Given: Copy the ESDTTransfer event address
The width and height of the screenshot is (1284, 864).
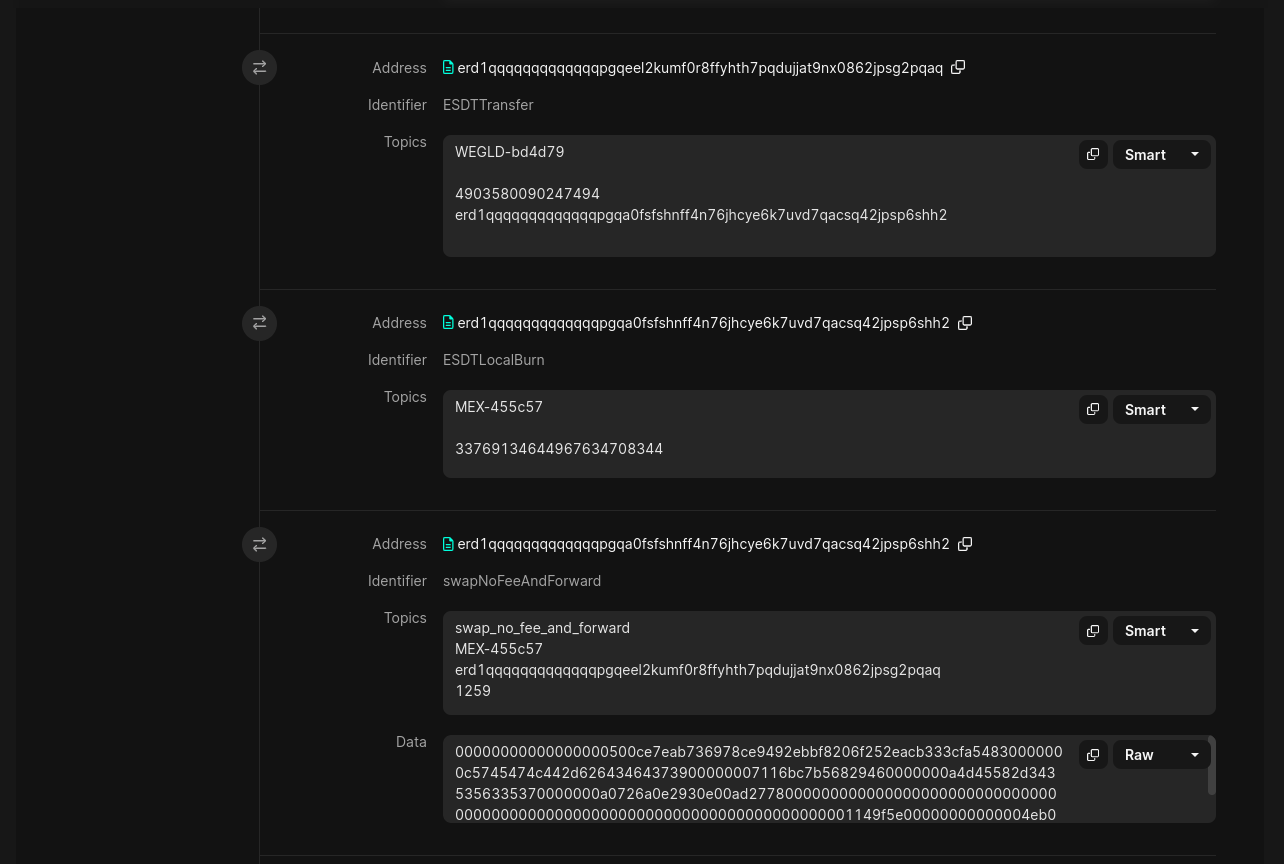Looking at the screenshot, I should click(958, 68).
